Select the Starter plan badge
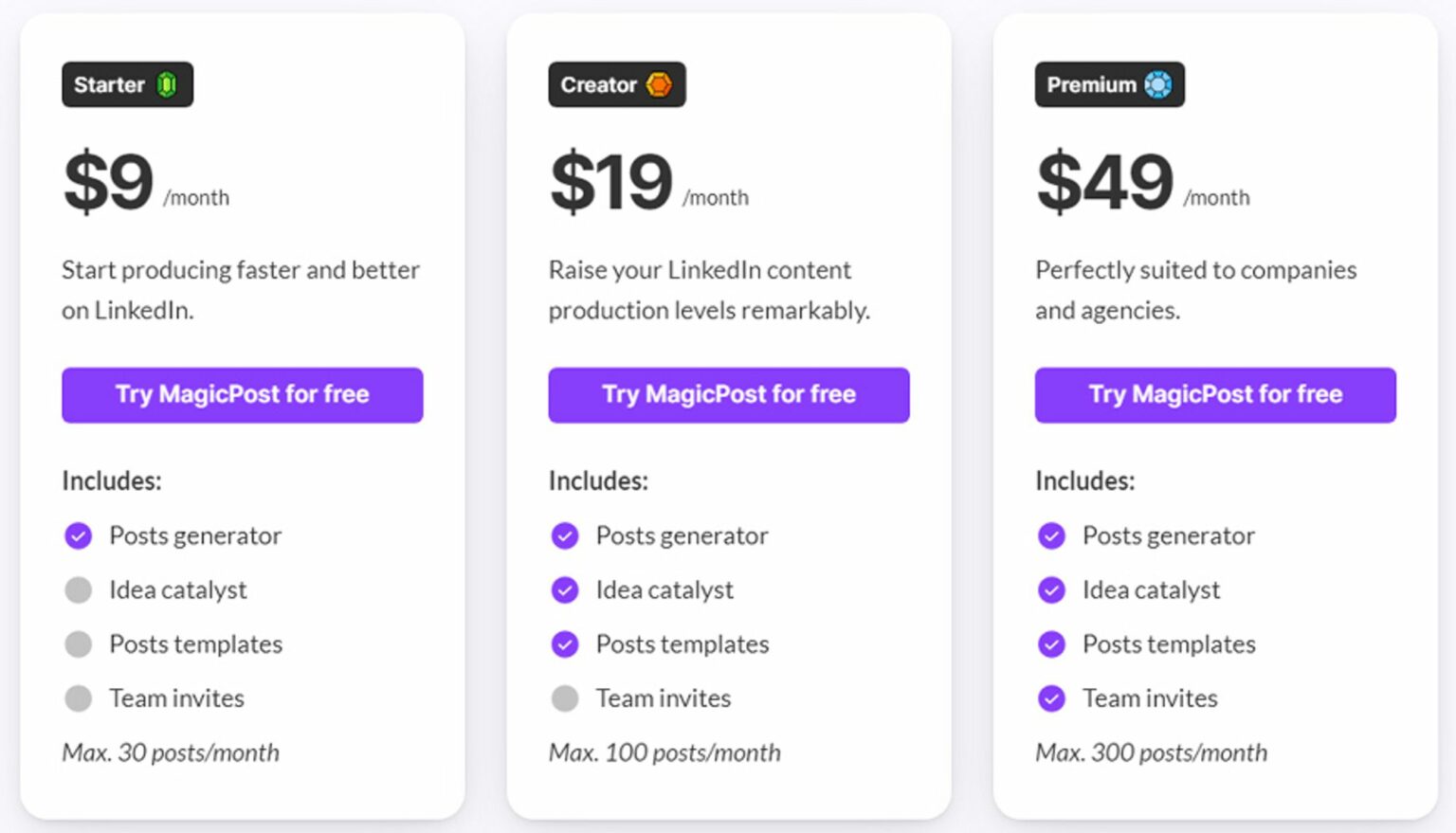Screen dimensions: 1456x833 pyautogui.click(x=127, y=84)
